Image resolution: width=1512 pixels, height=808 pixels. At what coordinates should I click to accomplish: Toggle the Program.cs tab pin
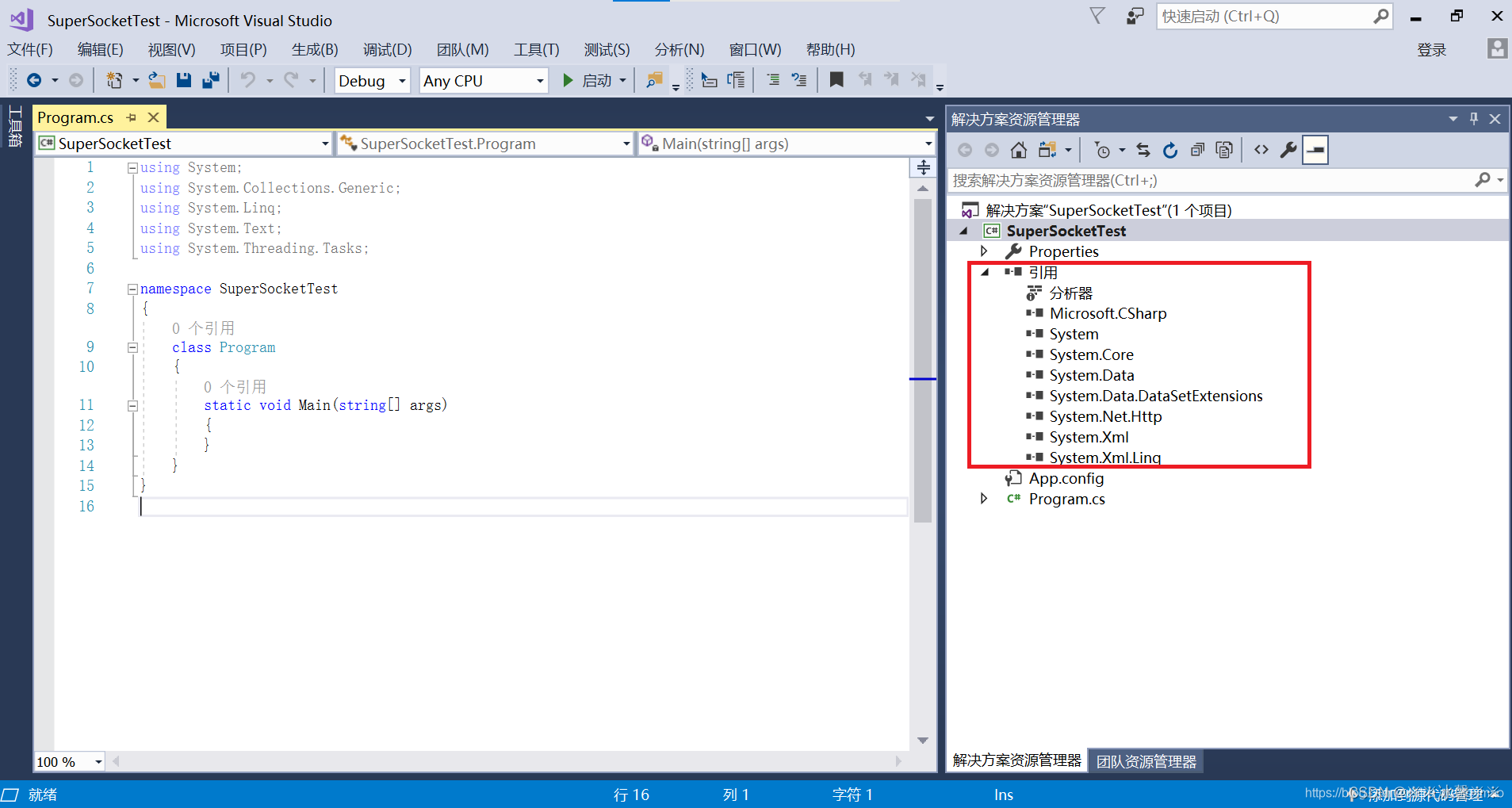131,117
